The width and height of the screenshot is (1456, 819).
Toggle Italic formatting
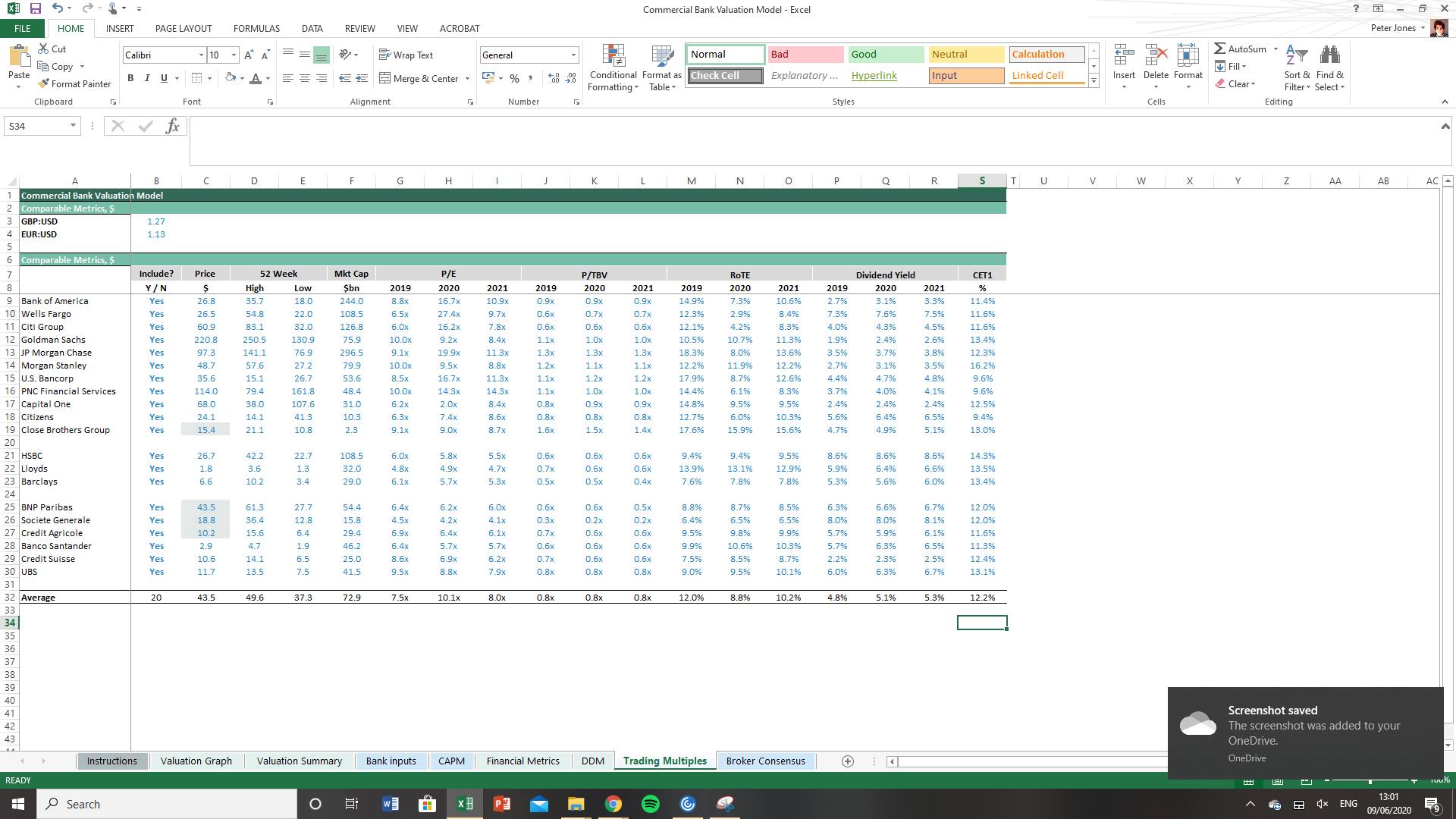click(x=147, y=78)
